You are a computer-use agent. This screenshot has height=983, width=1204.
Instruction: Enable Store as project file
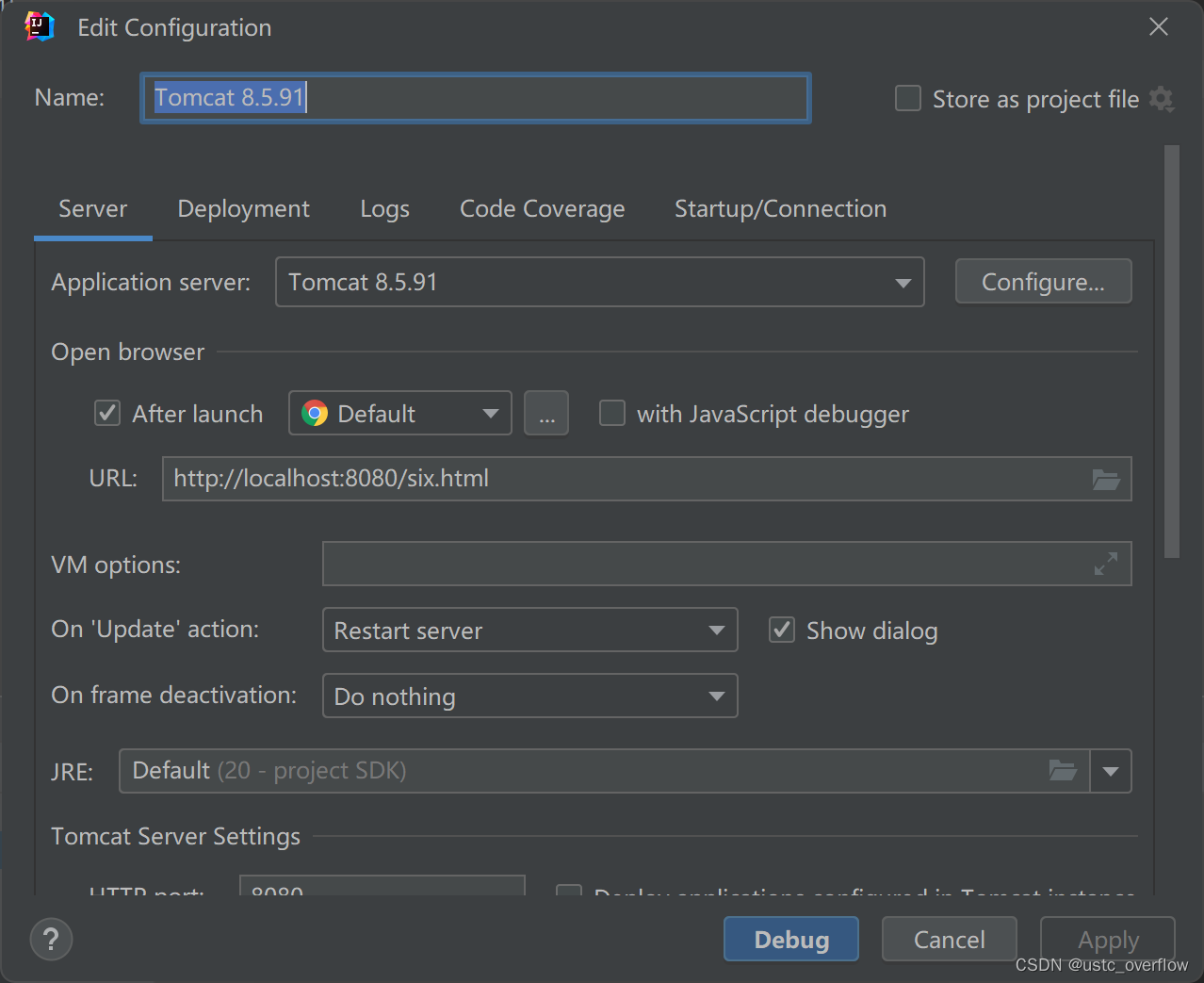coord(908,99)
